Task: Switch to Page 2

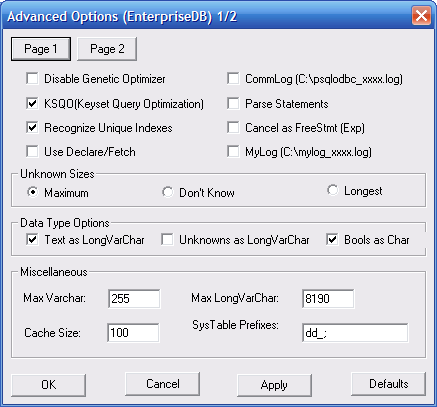Action: [107, 49]
